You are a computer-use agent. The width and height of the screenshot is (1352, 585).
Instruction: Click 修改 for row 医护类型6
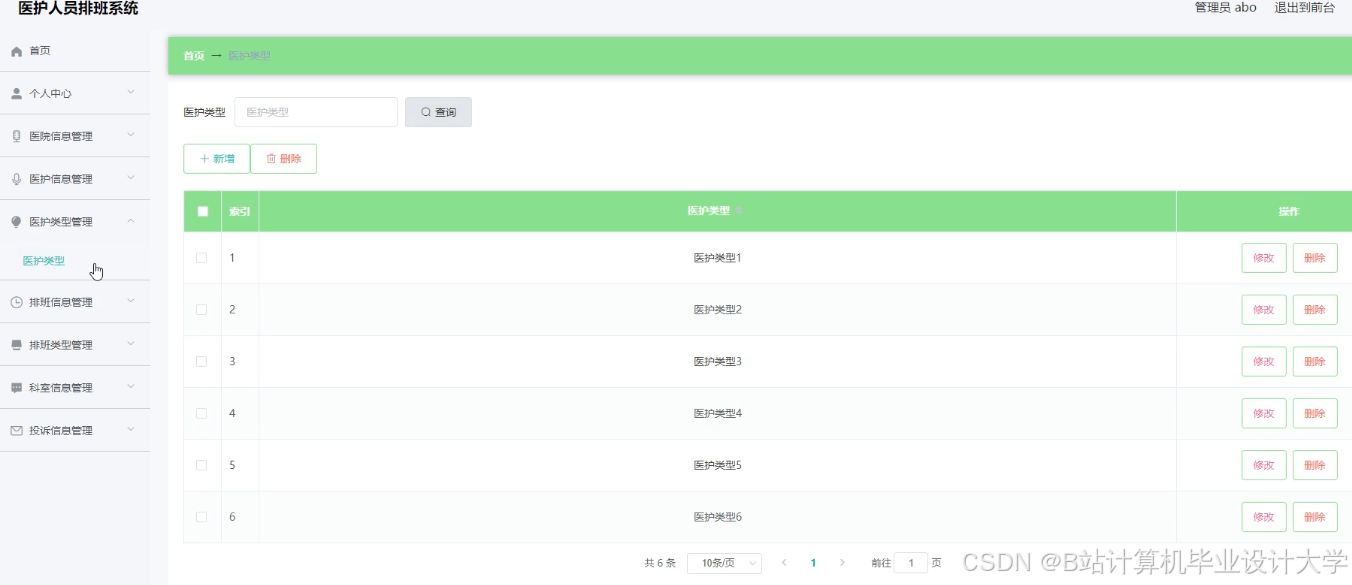point(1264,518)
